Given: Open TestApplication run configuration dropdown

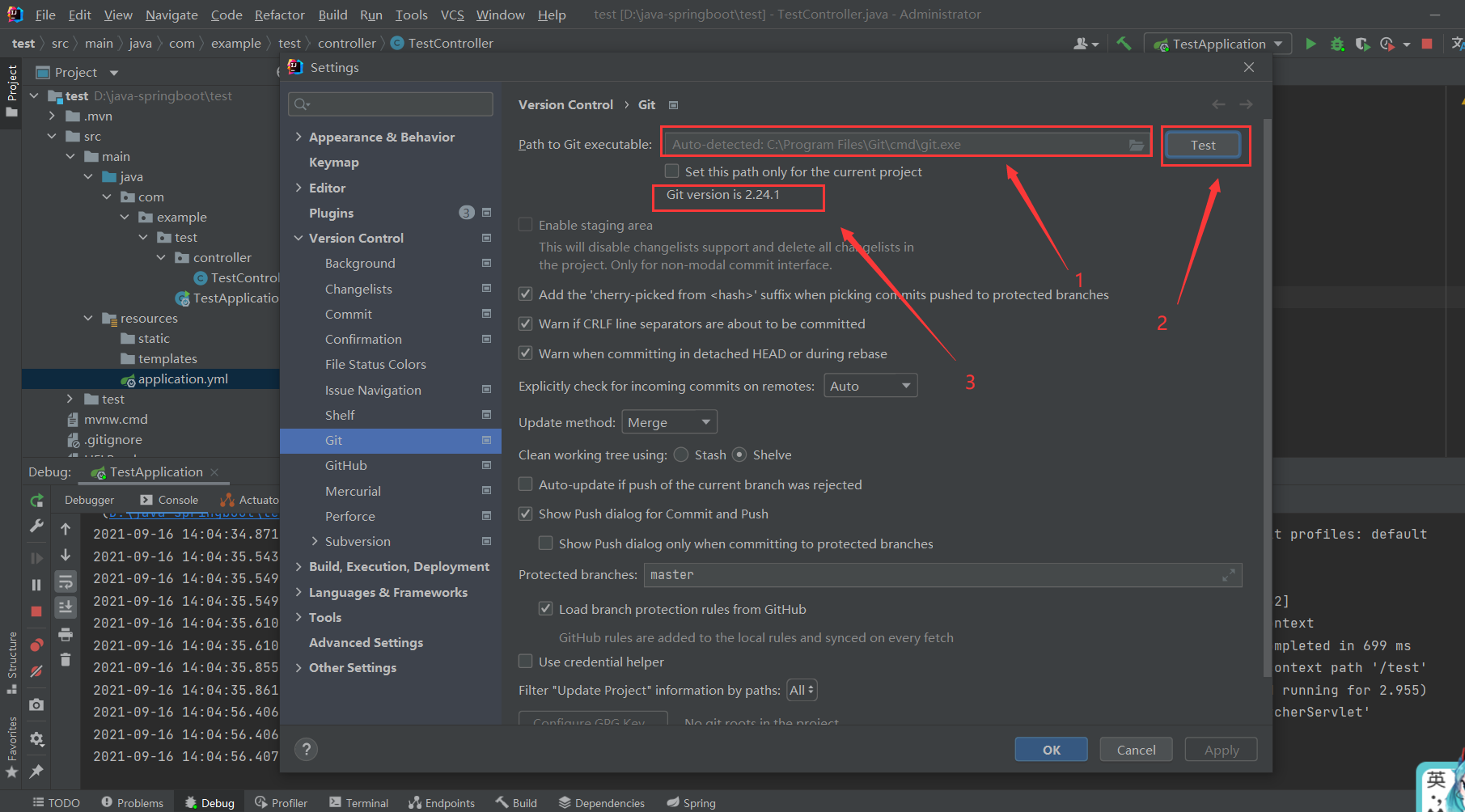Looking at the screenshot, I should click(1218, 44).
